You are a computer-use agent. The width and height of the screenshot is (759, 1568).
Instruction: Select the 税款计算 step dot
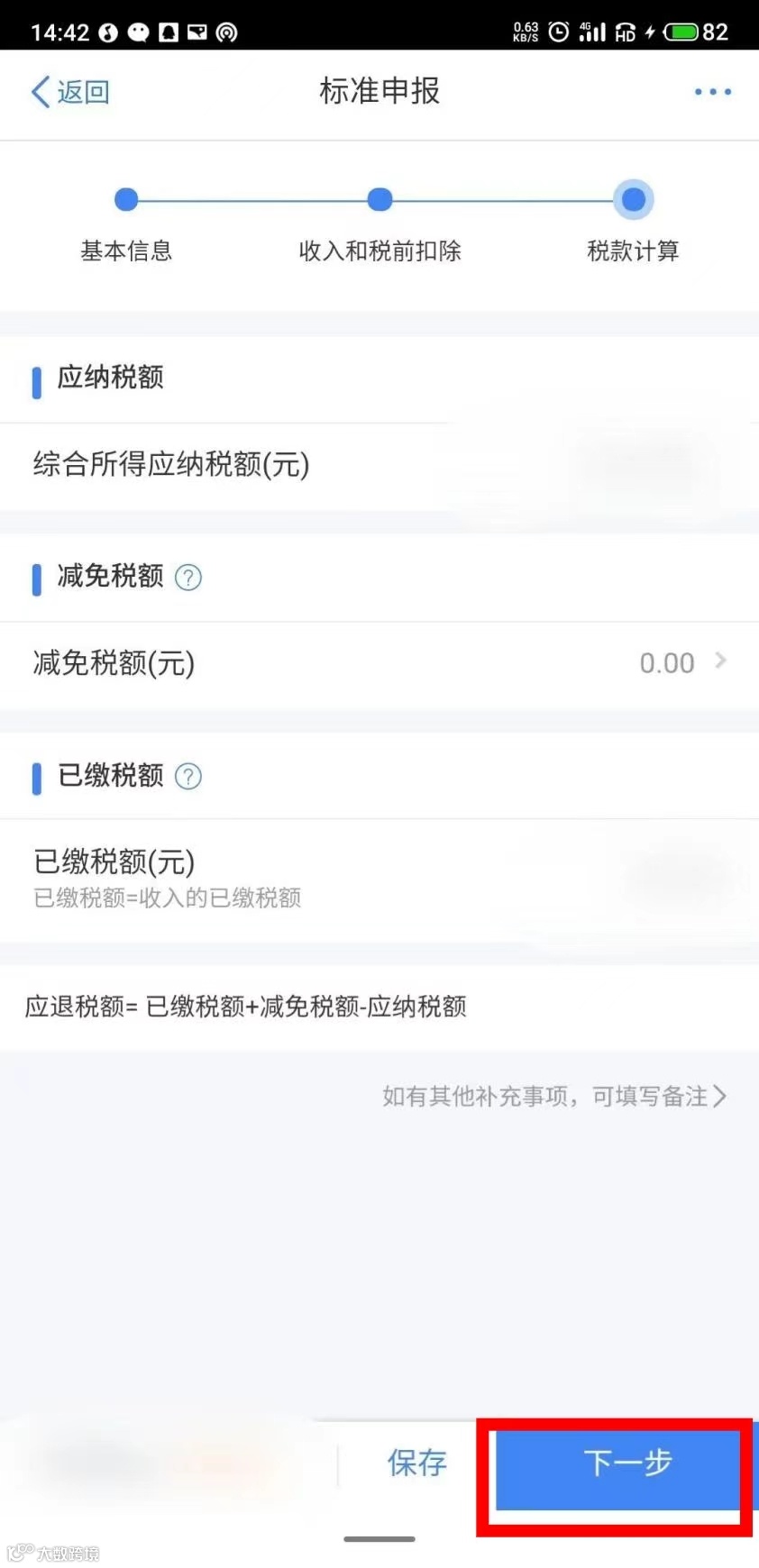[x=634, y=199]
